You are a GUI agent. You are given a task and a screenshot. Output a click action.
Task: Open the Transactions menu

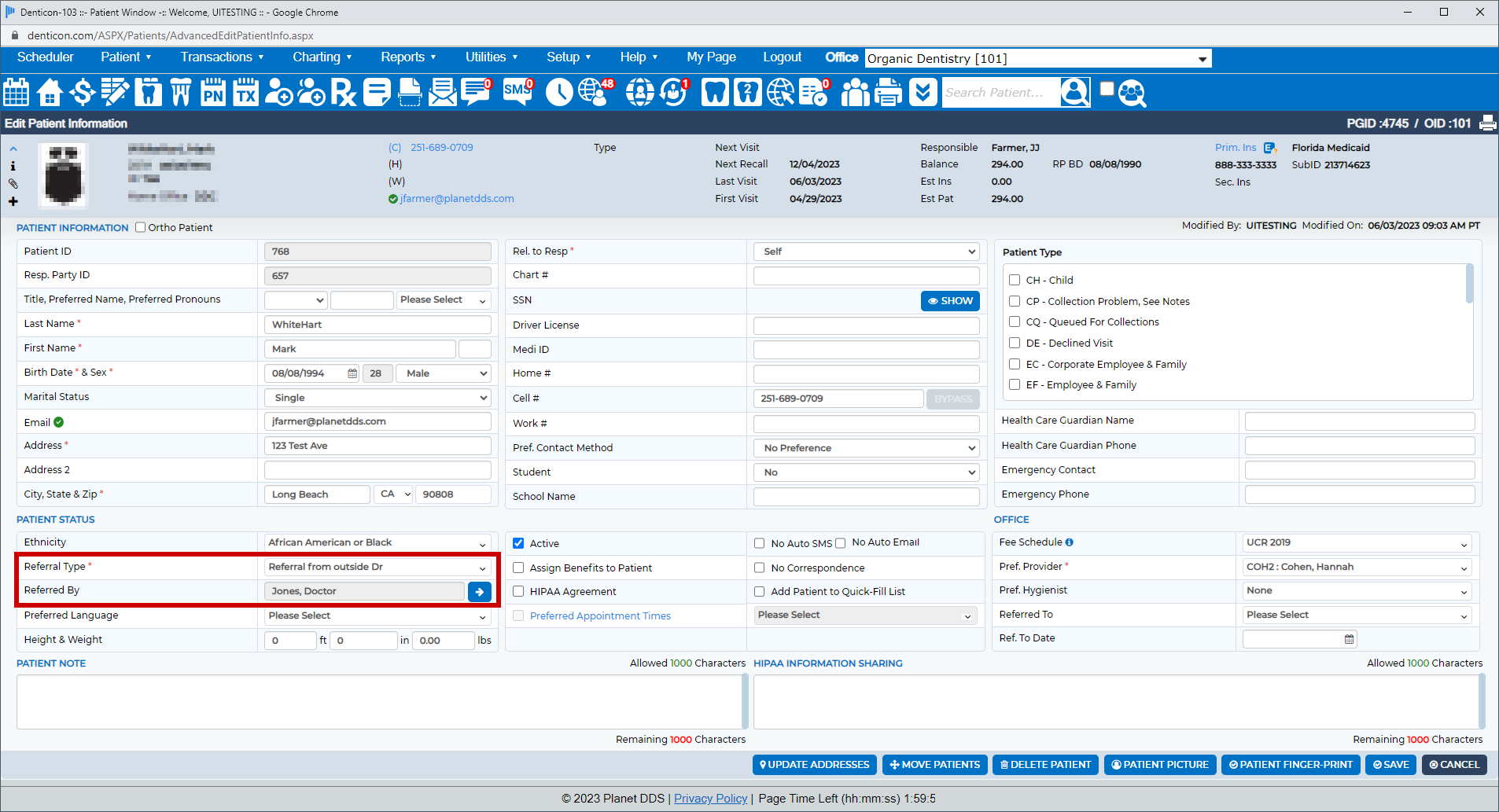click(x=222, y=57)
